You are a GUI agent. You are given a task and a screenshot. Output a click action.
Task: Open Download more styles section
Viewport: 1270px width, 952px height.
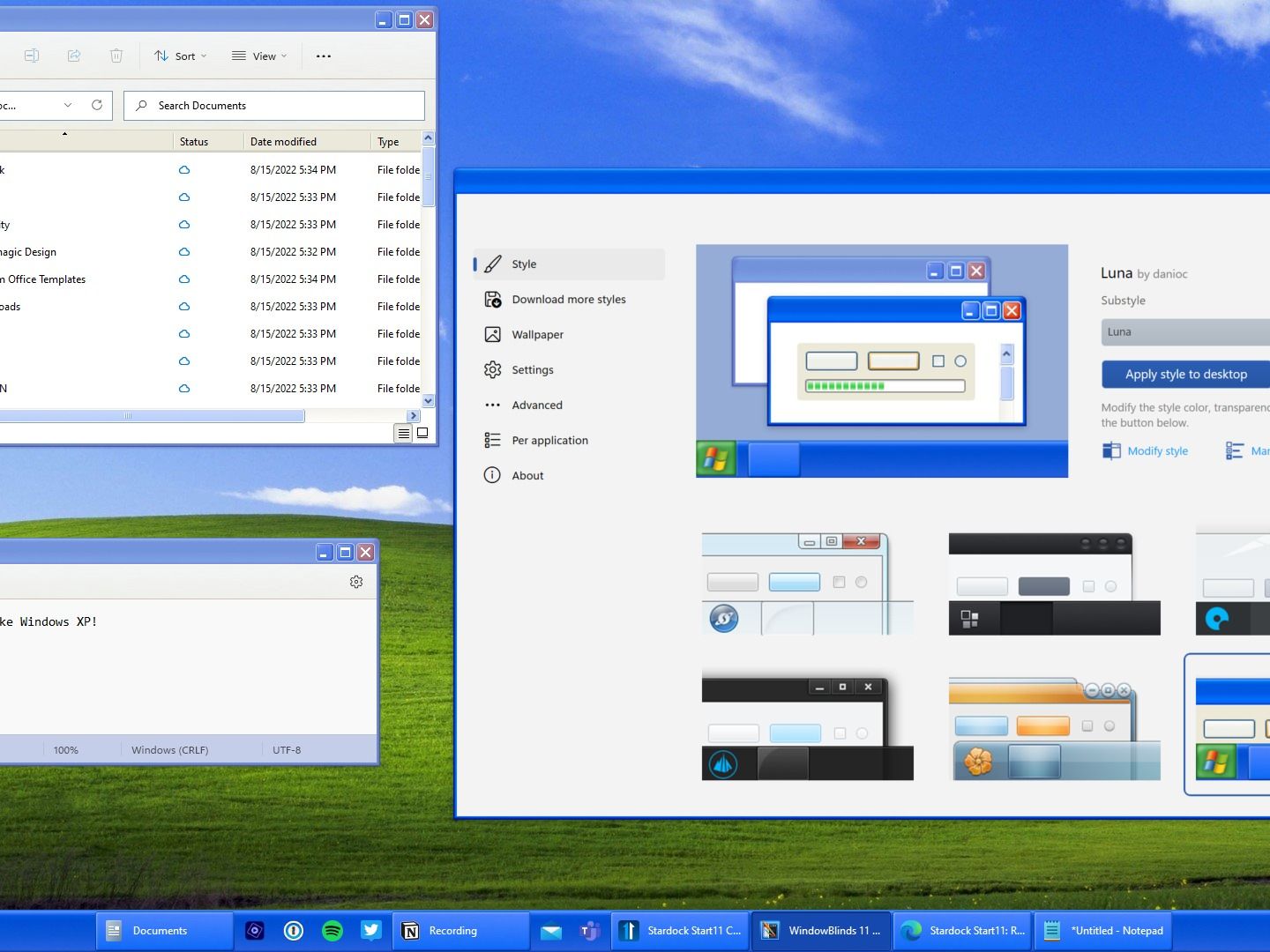(569, 300)
